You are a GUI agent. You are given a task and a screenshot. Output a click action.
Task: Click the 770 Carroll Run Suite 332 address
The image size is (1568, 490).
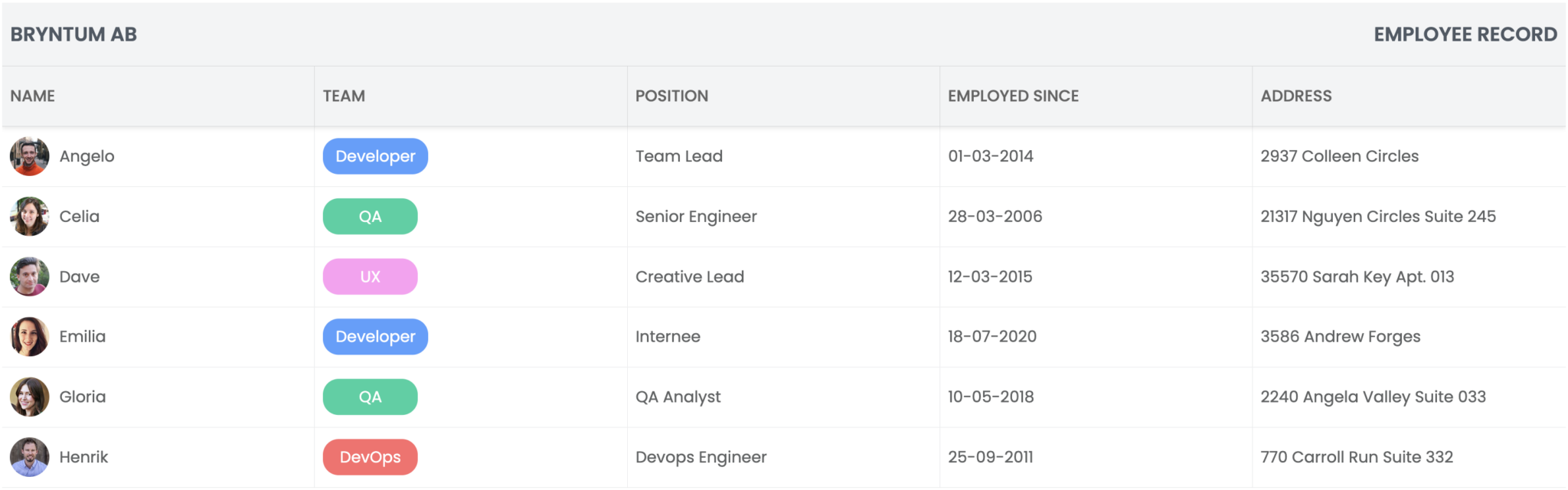point(1357,457)
